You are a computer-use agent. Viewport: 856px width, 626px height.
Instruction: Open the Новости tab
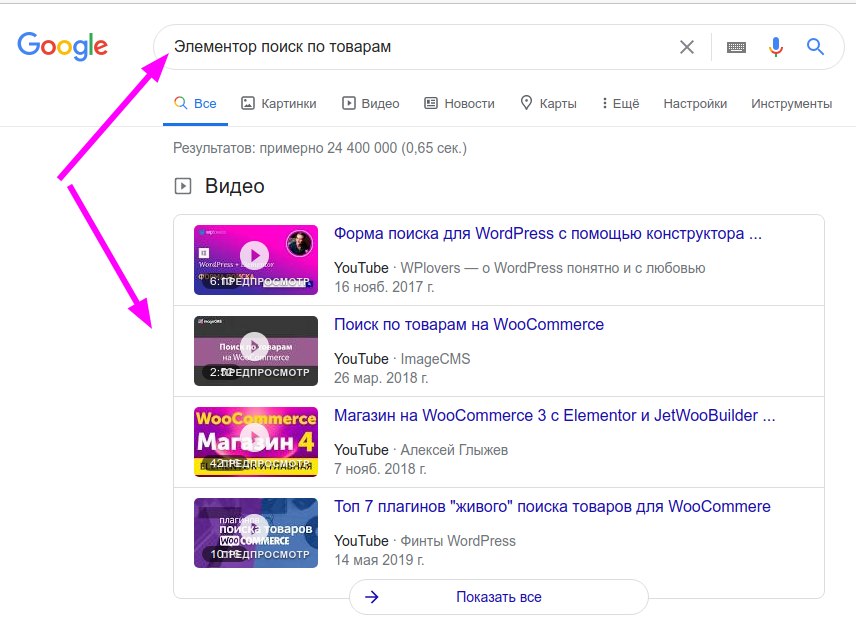[x=459, y=104]
